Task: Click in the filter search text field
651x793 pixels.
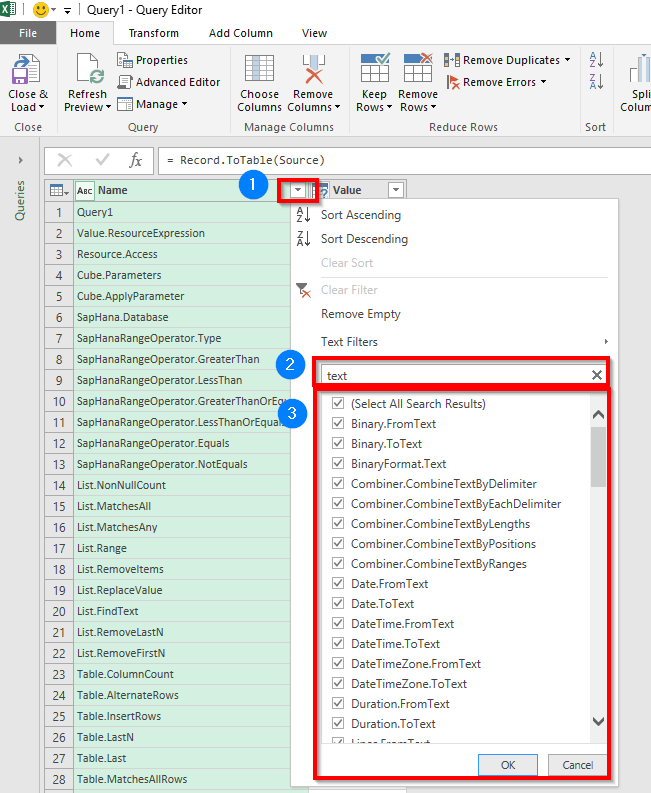Action: tap(455, 375)
